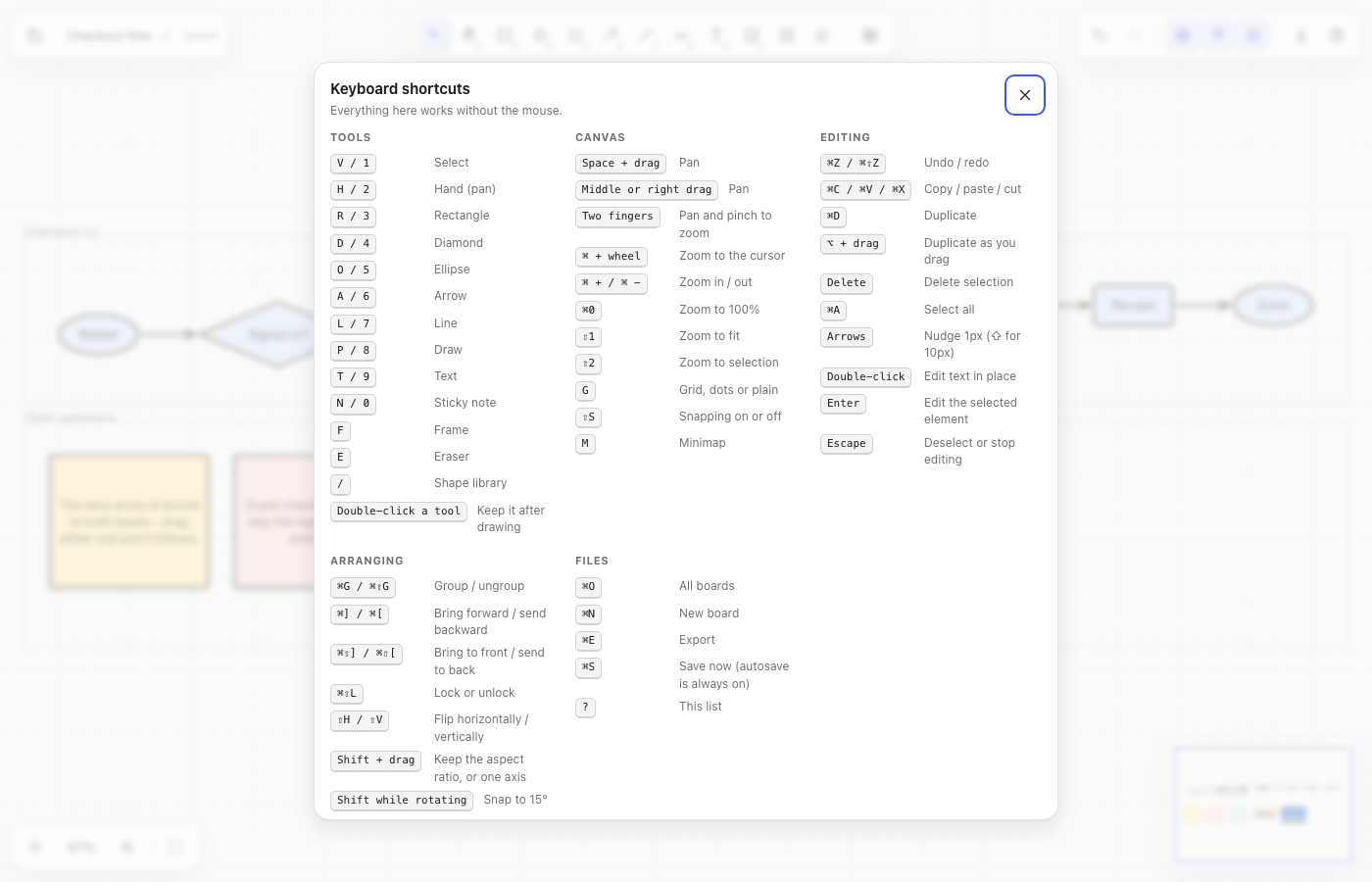The width and height of the screenshot is (1372, 882).
Task: Click the 'Select all' description
Action: (949, 310)
